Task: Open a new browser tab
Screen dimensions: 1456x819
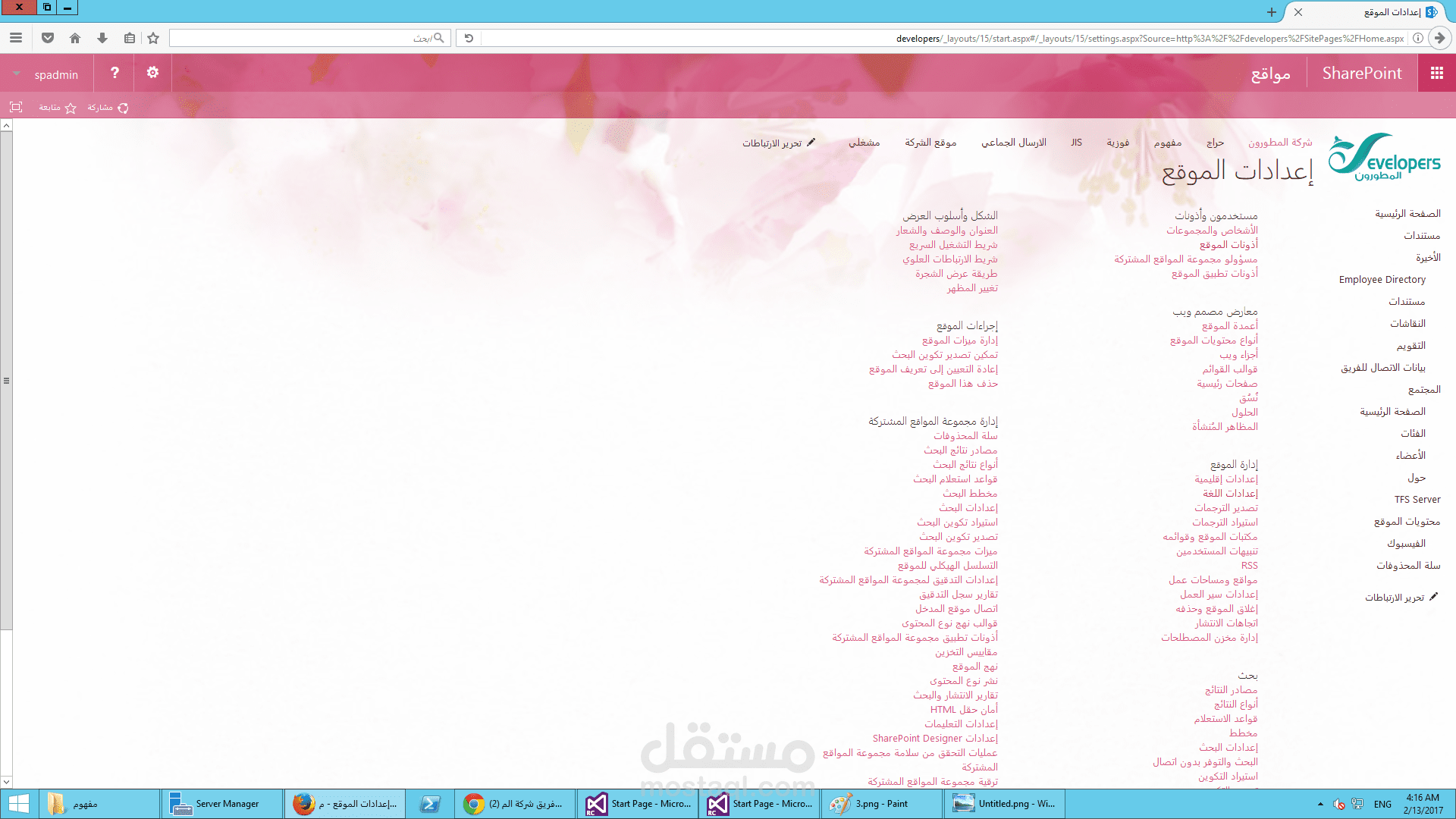Action: click(1272, 12)
